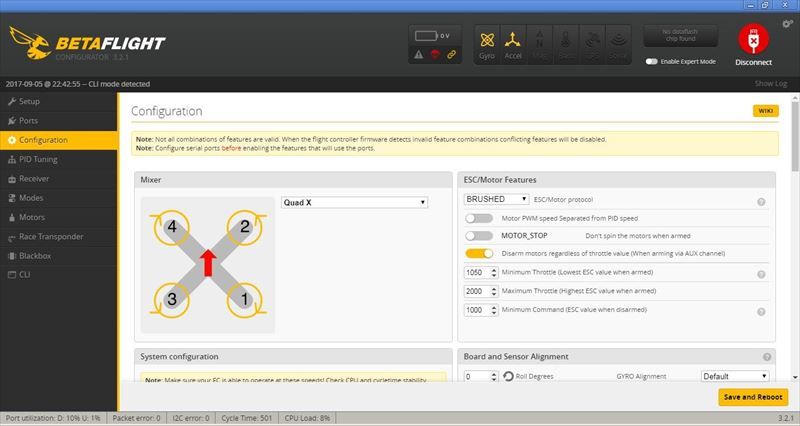Open the GYRO Alignment Default dropdown
This screenshot has width=800, height=426.
[735, 377]
